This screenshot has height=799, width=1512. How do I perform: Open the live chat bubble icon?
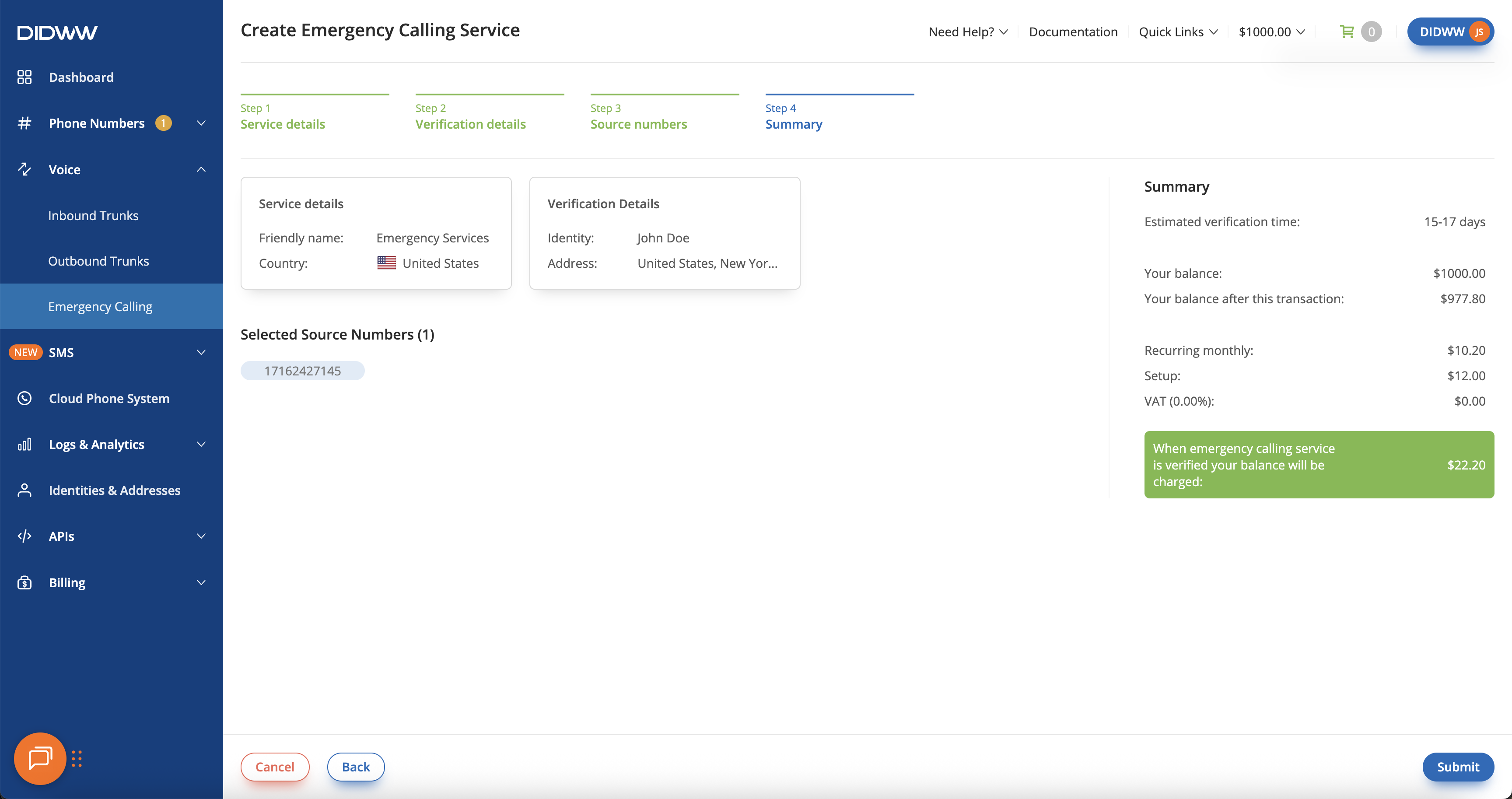pos(40,758)
